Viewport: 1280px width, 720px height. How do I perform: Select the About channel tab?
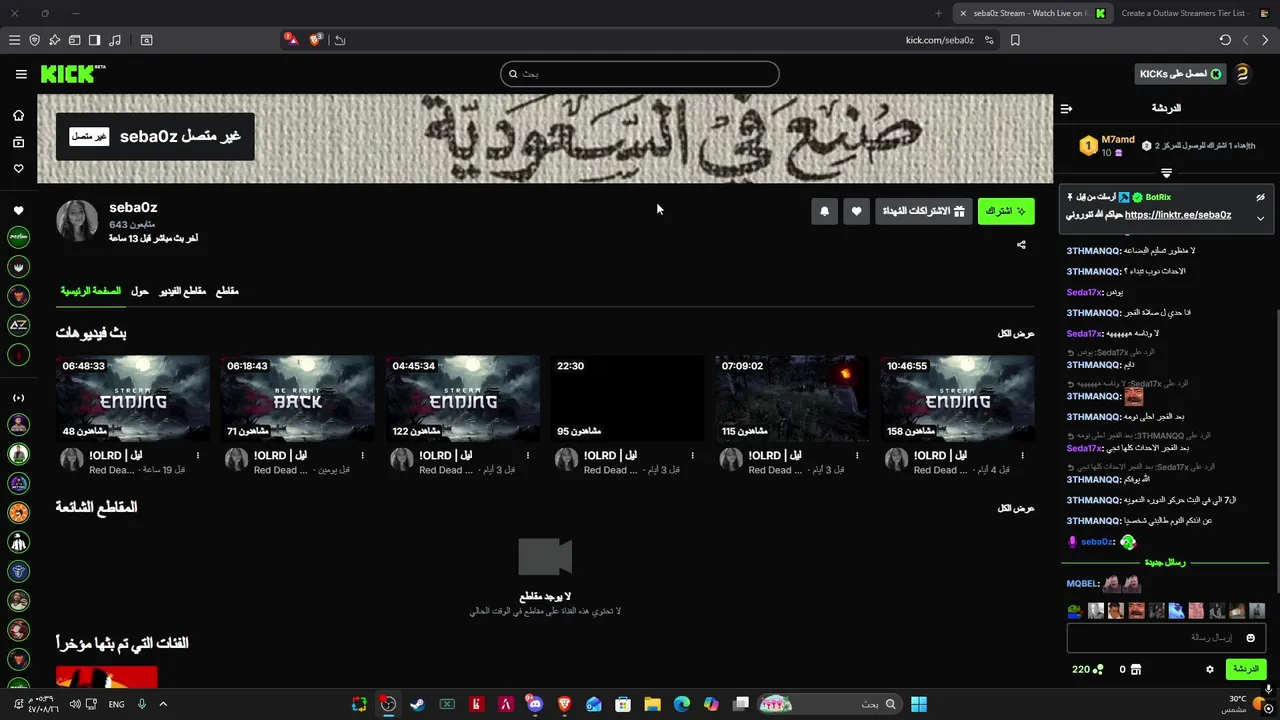[x=140, y=291]
